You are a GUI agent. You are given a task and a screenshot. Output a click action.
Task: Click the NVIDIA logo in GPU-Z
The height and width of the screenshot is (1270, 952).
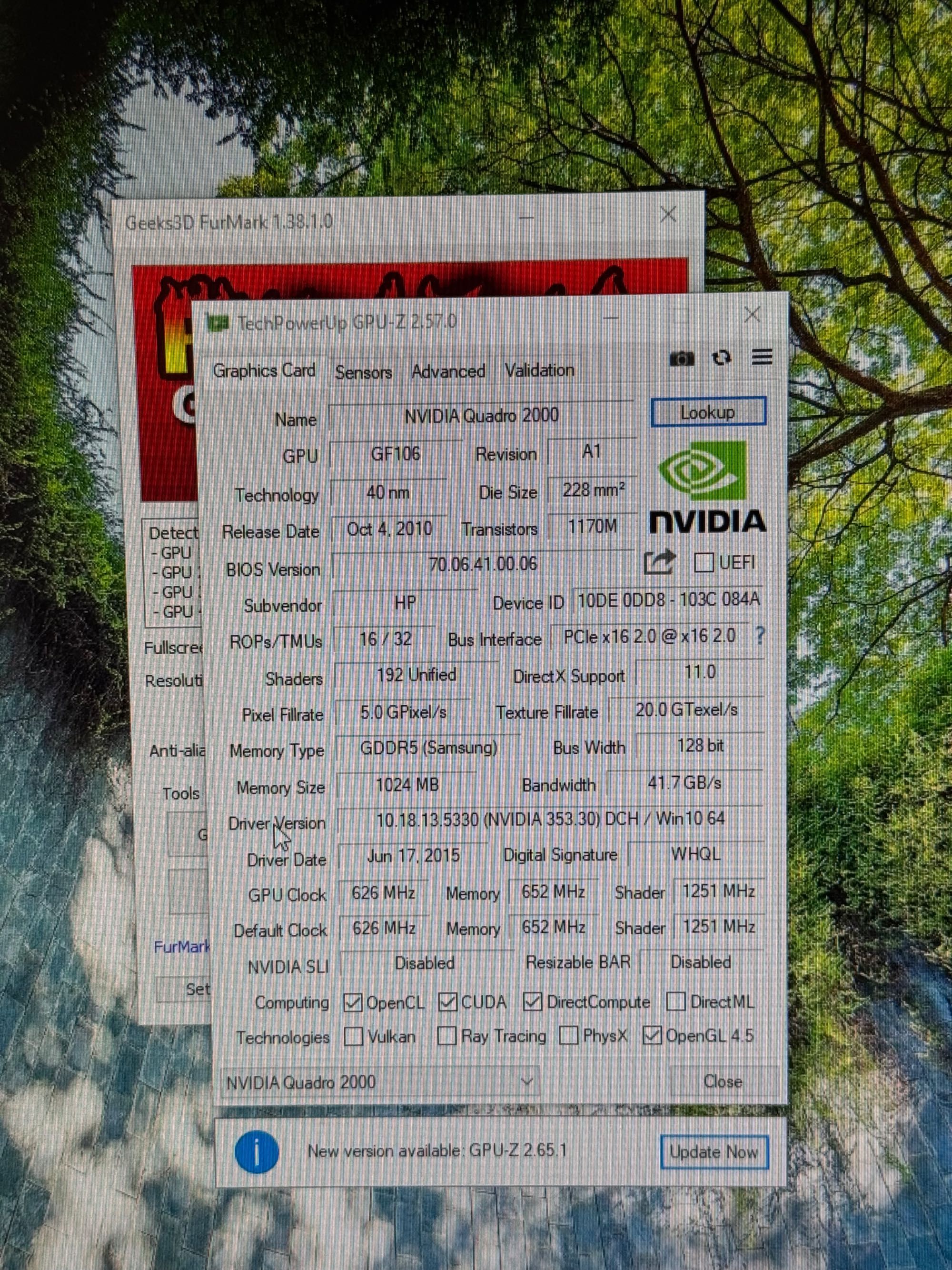pyautogui.click(x=707, y=487)
